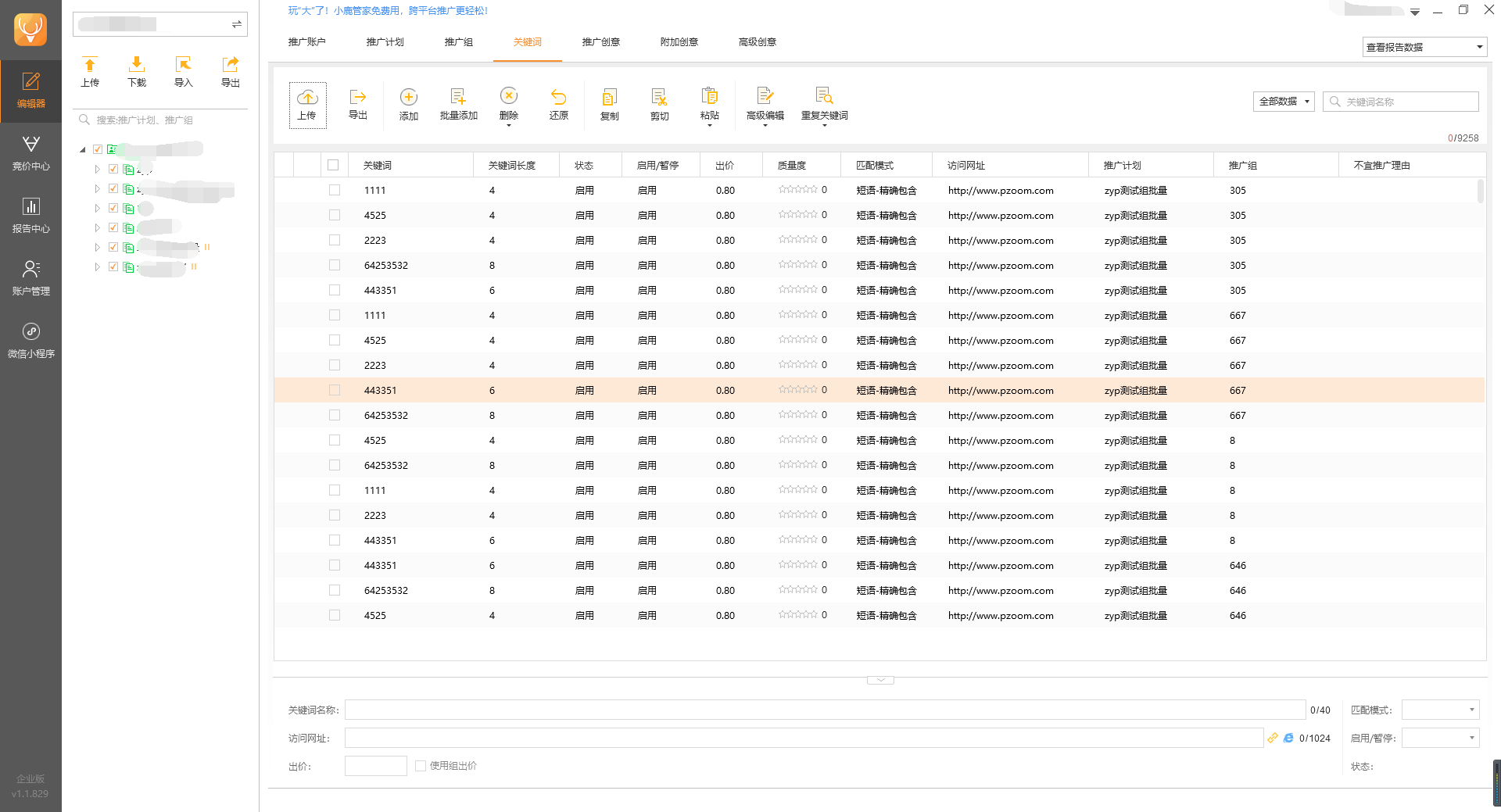Open 重复关键词 duplicate keywords tool

[x=825, y=105]
